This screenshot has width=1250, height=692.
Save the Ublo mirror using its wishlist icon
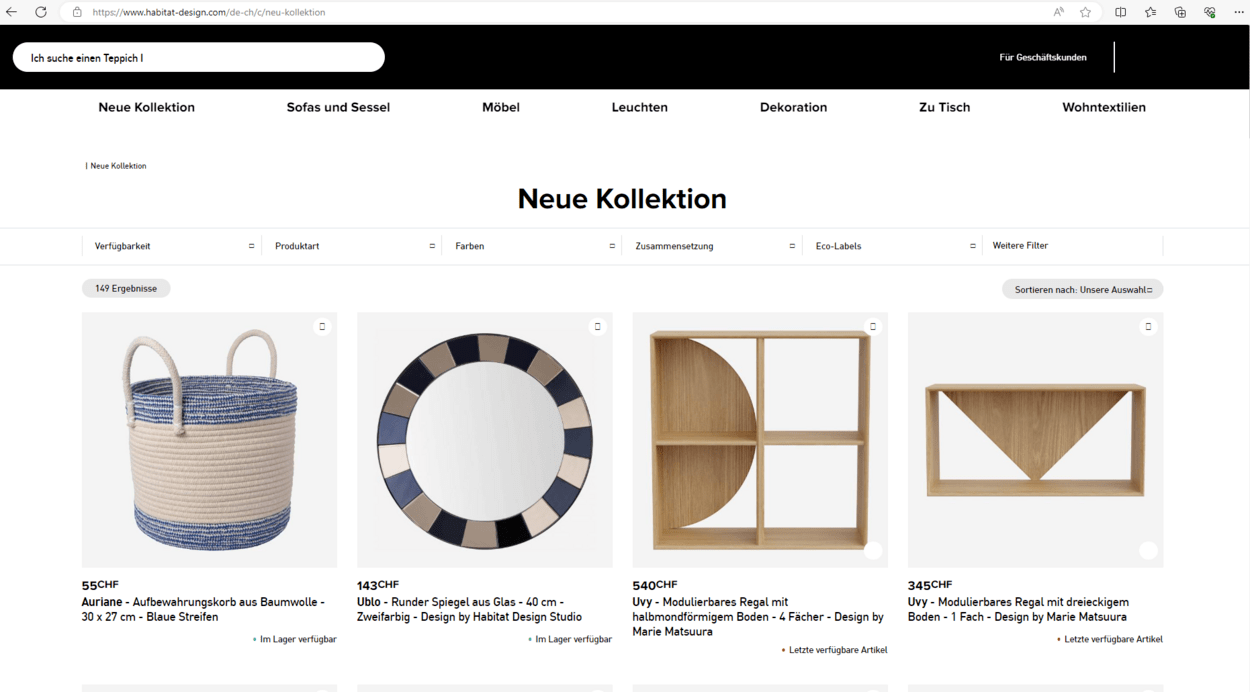coord(598,326)
